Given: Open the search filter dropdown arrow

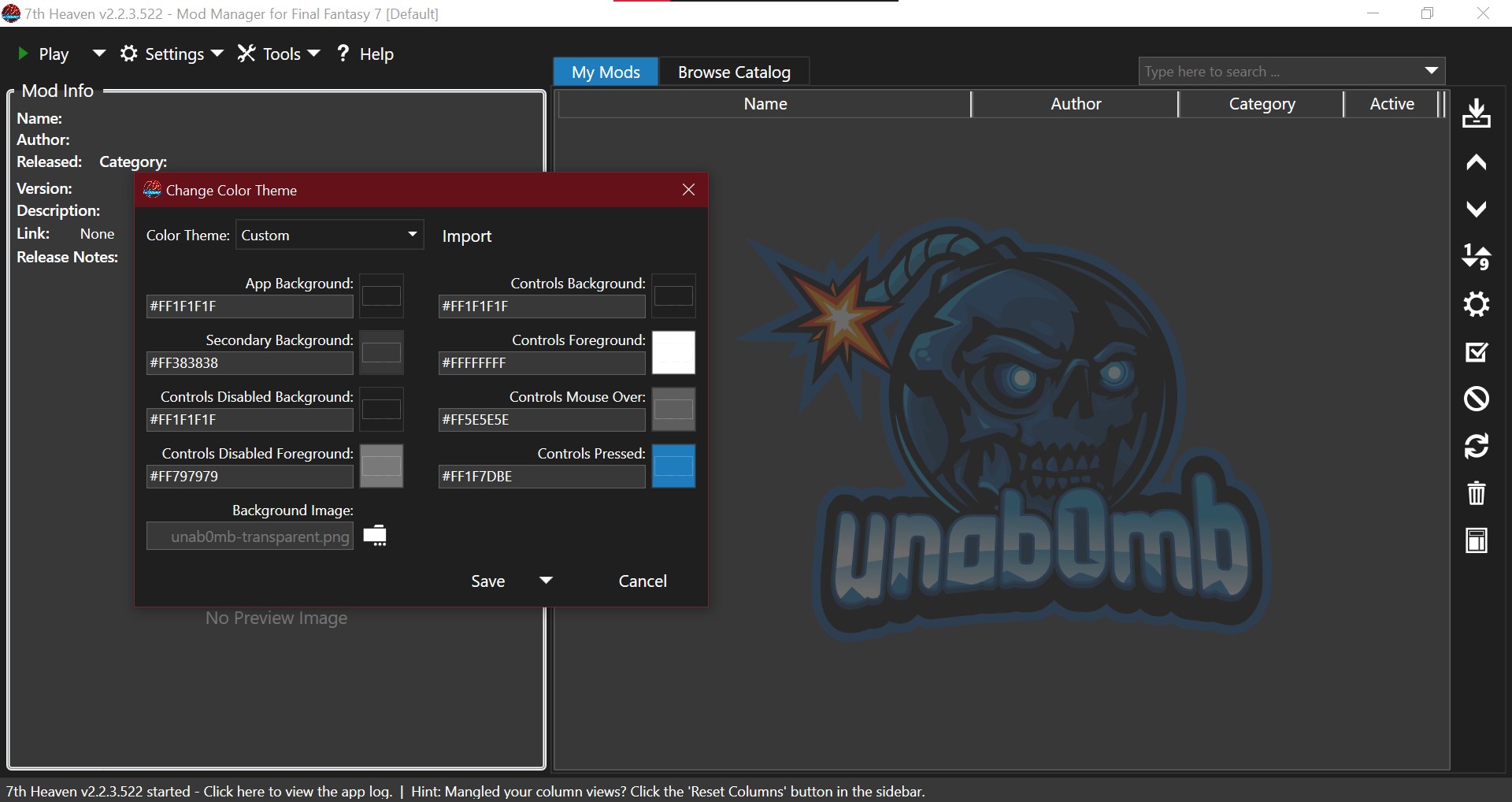Looking at the screenshot, I should (1432, 71).
